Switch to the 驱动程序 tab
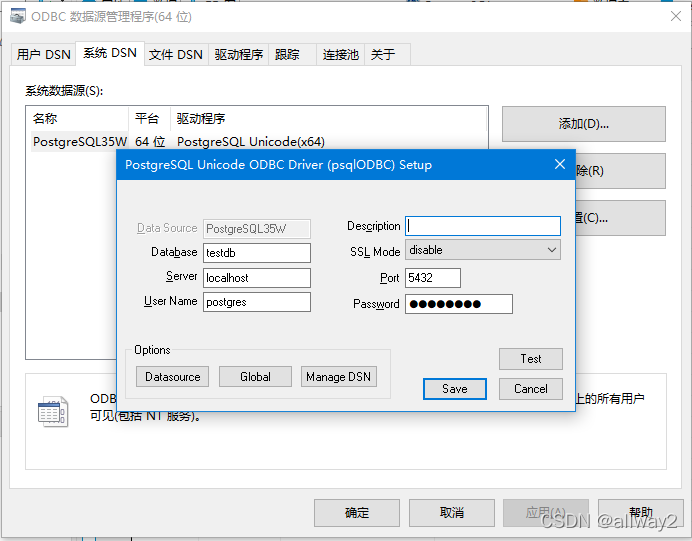 238,55
